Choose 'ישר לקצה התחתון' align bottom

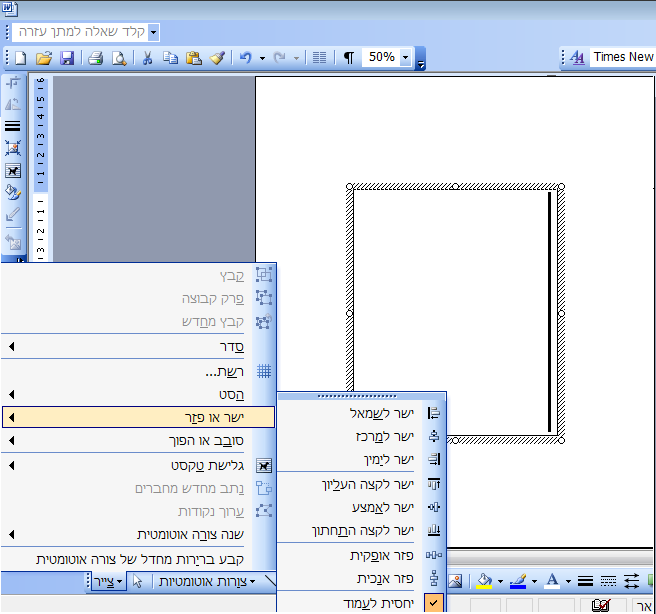pyautogui.click(x=362, y=530)
